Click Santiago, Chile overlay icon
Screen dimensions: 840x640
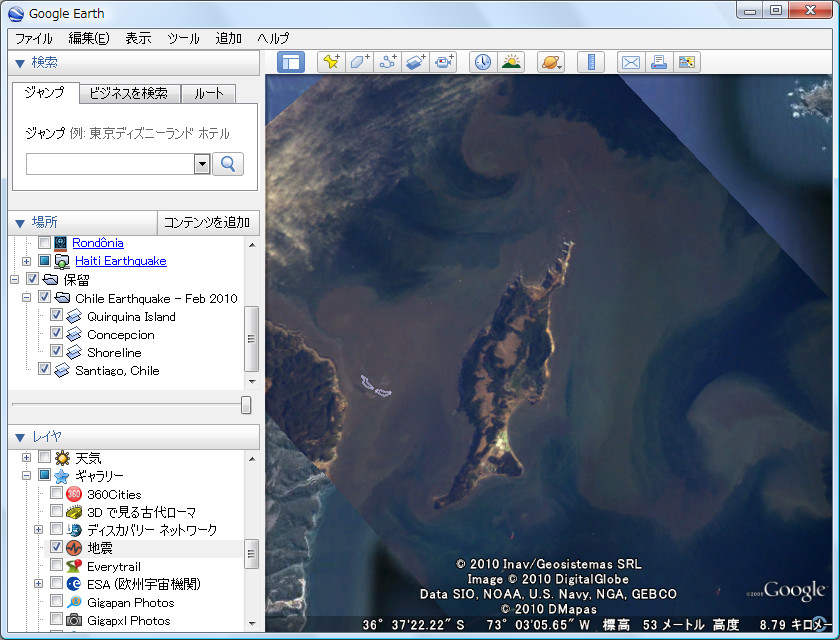pos(62,371)
